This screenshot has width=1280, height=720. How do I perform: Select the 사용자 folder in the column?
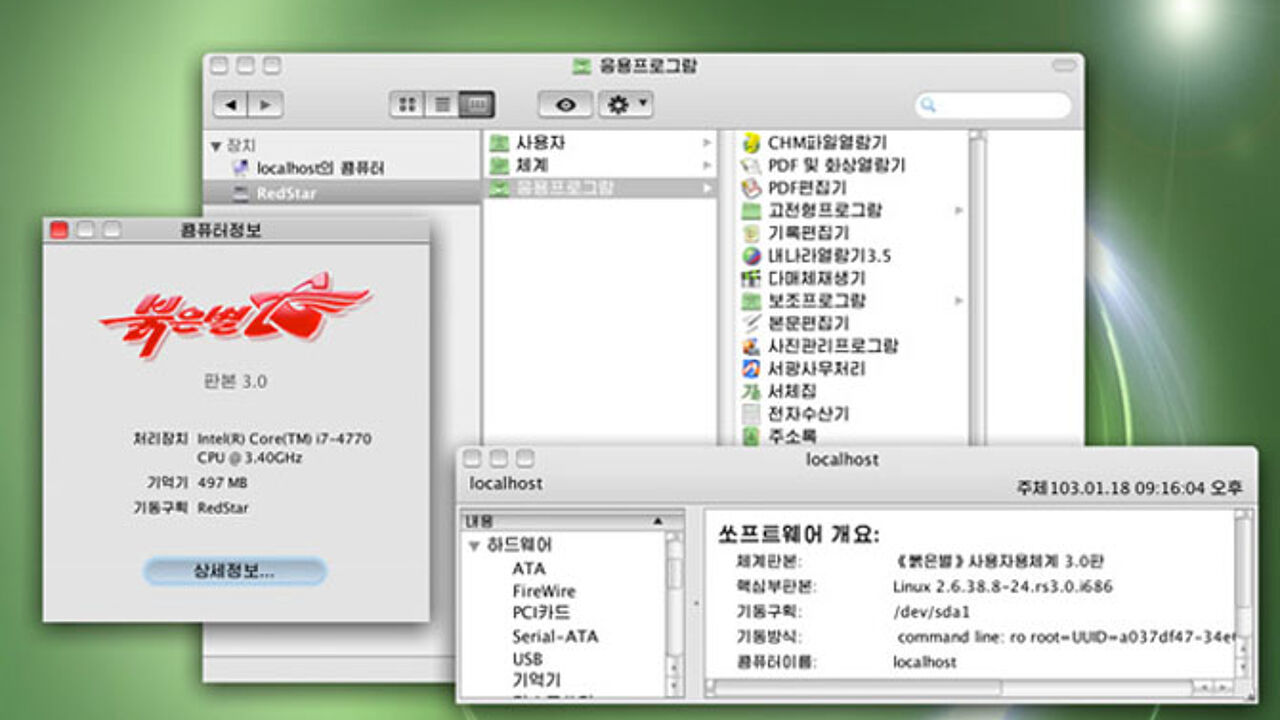540,143
